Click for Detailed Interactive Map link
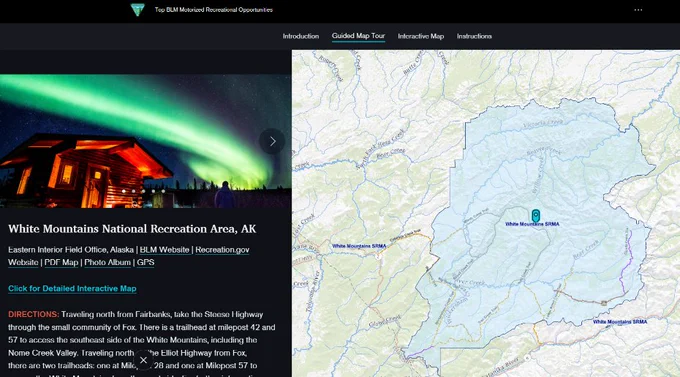The height and width of the screenshot is (377, 680). [x=72, y=288]
